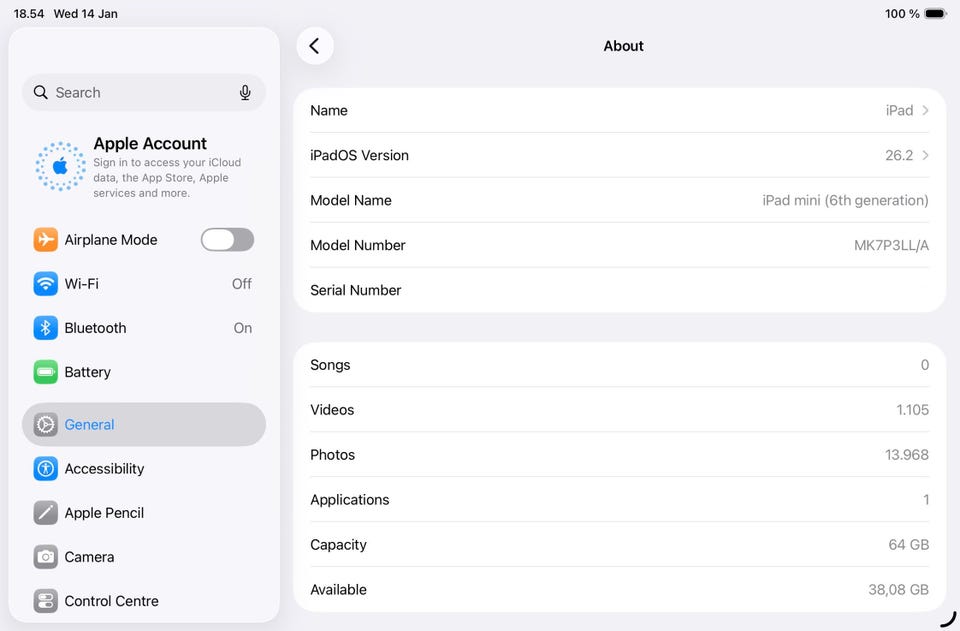Tap the Model Number value MK7P3LL/A
The width and height of the screenshot is (960, 631).
(x=891, y=246)
